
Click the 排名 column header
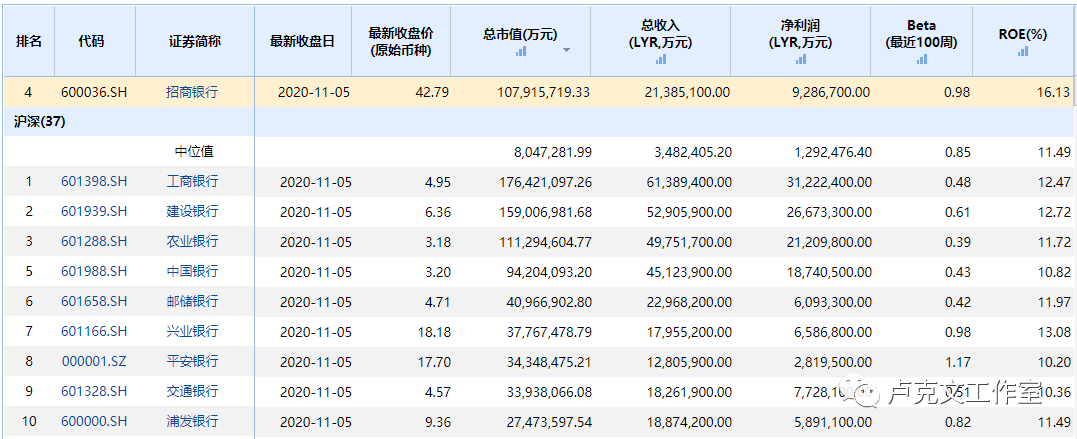tap(29, 41)
